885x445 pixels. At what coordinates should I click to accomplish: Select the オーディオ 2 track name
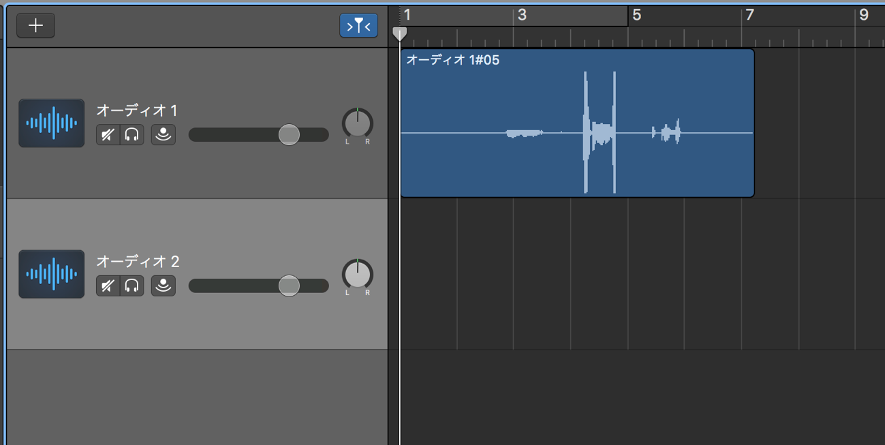138,261
